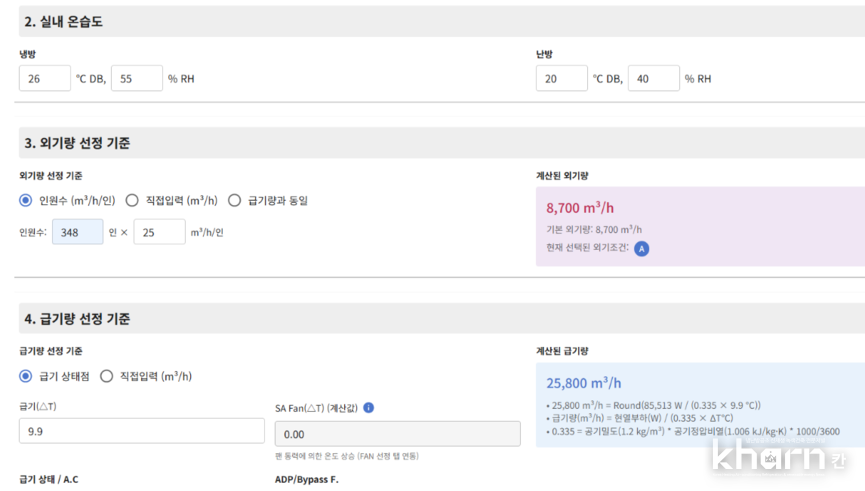The height and width of the screenshot is (491, 865).
Task: Click the '4. 급기량 선정 기준' section header
Action: [77, 319]
